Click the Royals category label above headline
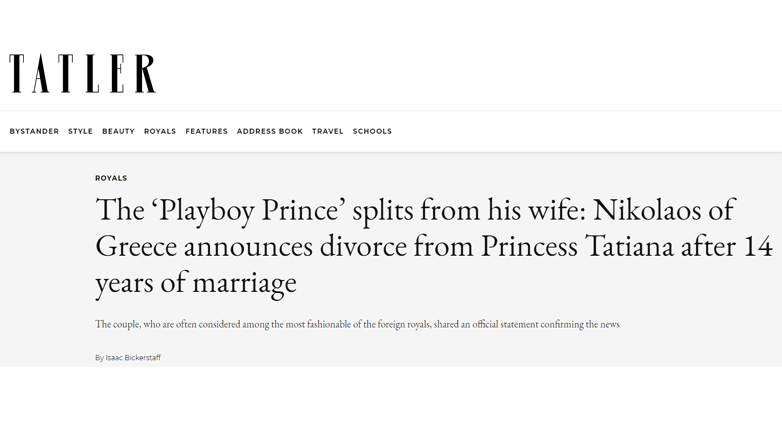 point(111,178)
